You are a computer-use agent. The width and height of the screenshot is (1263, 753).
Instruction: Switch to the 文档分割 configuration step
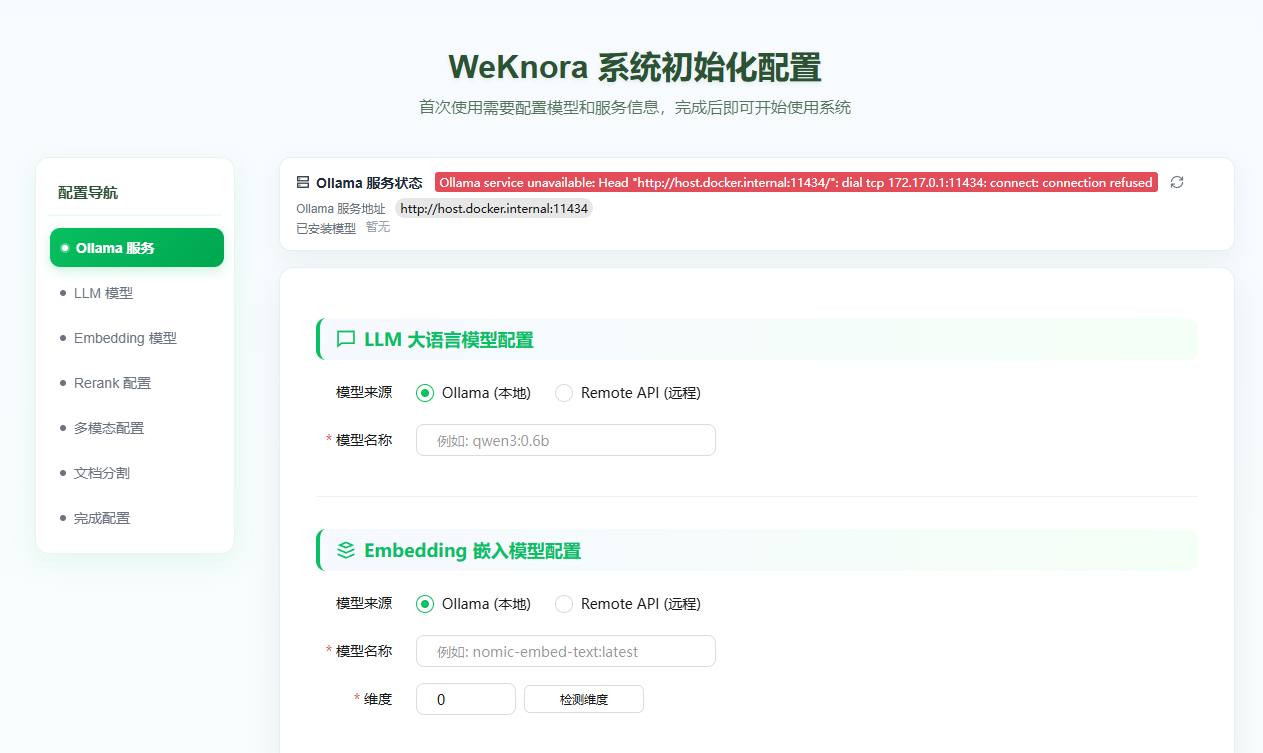tap(102, 472)
